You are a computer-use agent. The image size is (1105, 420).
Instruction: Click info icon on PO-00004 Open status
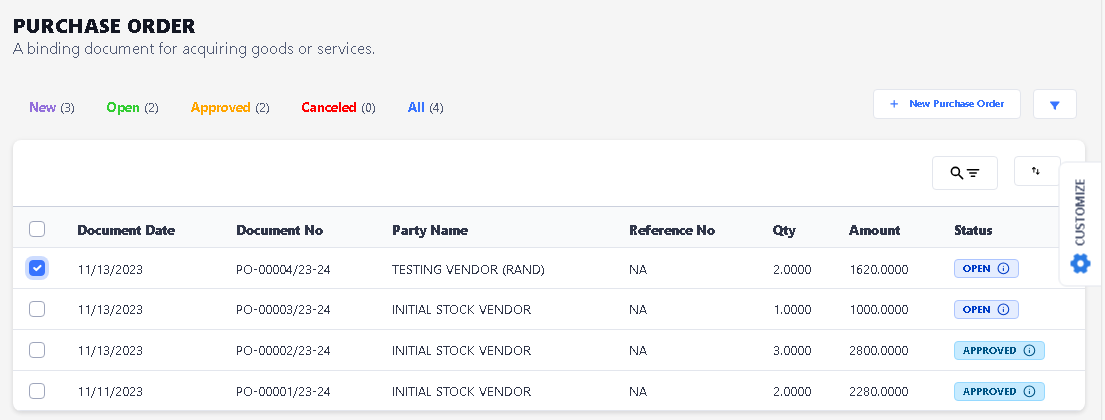pos(1003,269)
